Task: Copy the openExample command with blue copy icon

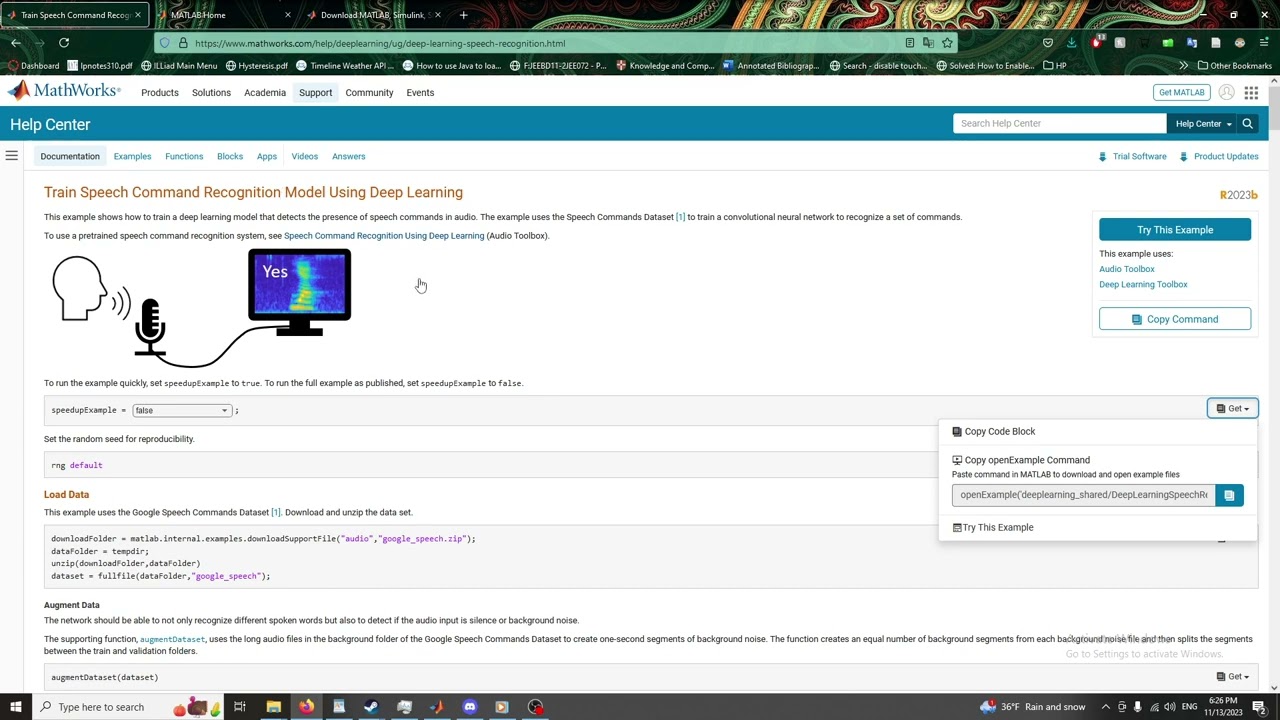Action: tap(1229, 495)
